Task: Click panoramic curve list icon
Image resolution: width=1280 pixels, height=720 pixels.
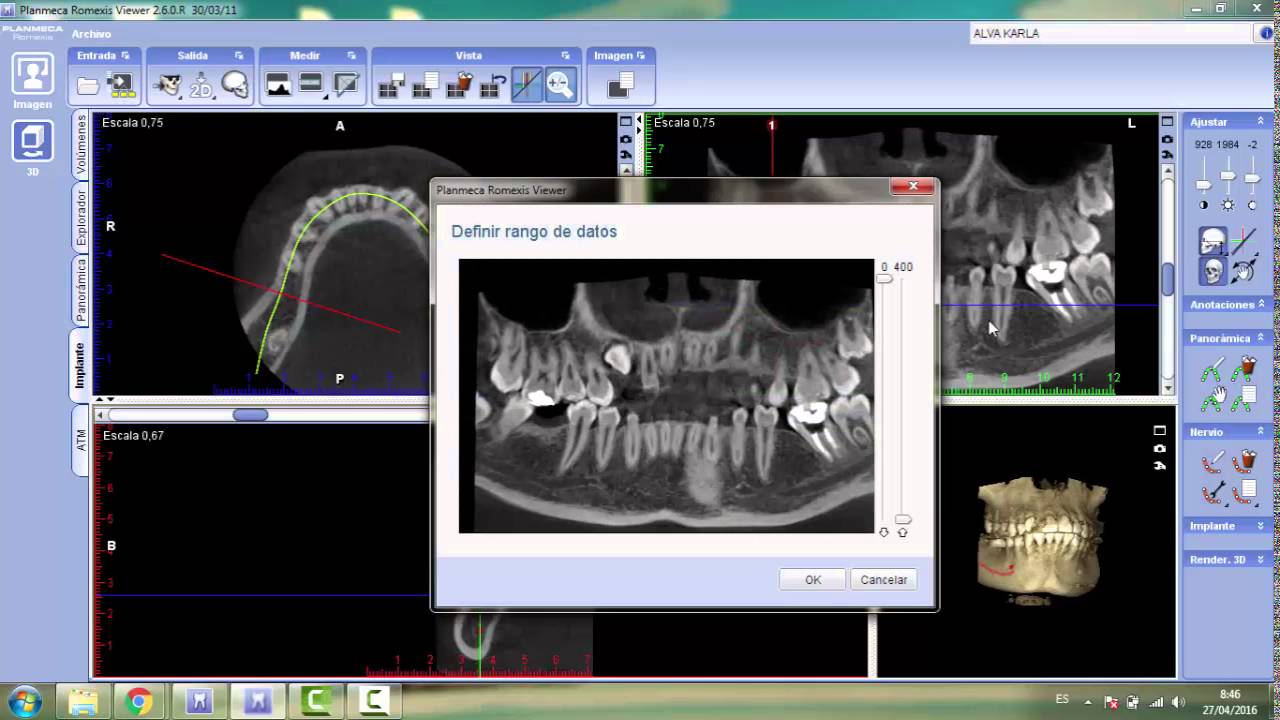Action: pos(1244,400)
